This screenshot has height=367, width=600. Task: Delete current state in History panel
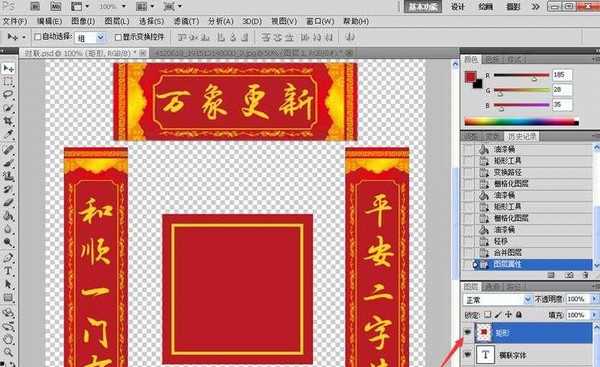coord(586,275)
